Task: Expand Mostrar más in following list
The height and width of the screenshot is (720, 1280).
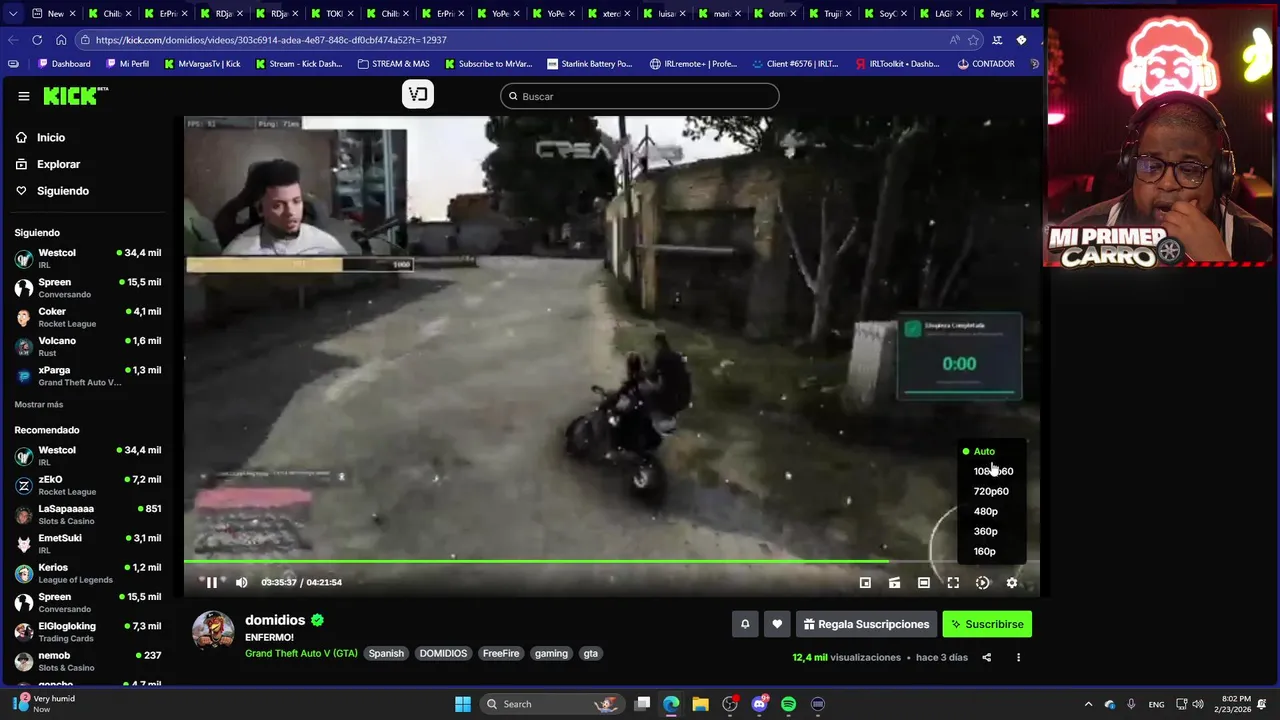Action: [39, 404]
